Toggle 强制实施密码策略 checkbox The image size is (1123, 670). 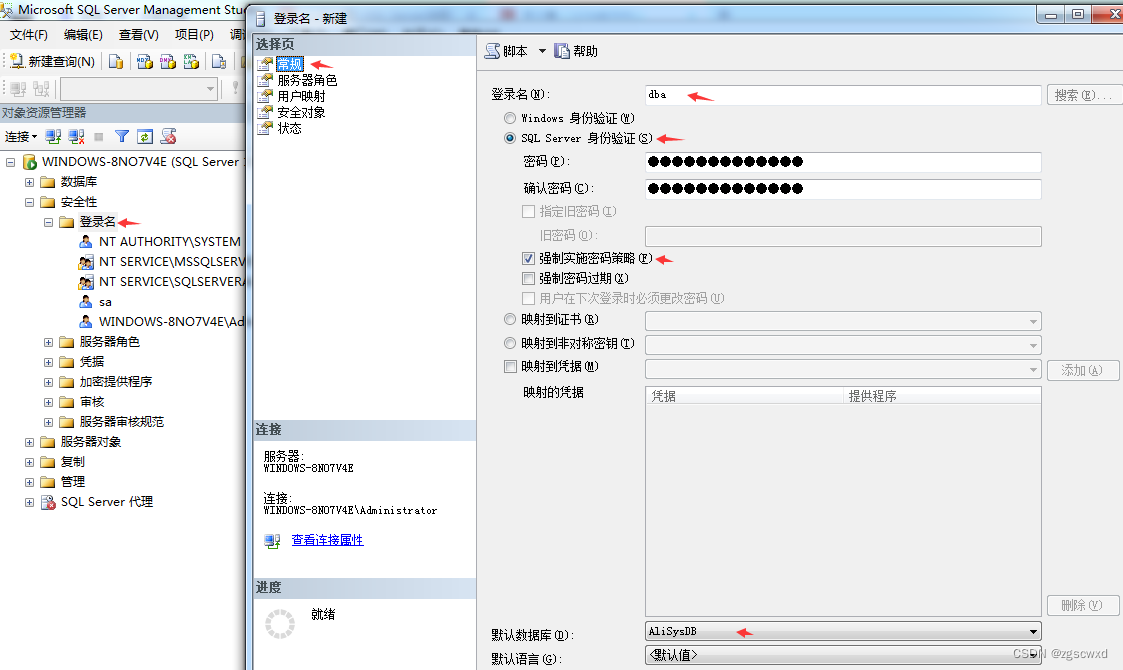(529, 259)
